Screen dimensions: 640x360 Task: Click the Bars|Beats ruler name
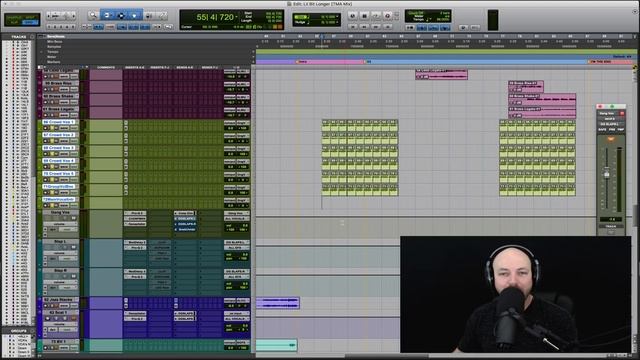(x=56, y=36)
